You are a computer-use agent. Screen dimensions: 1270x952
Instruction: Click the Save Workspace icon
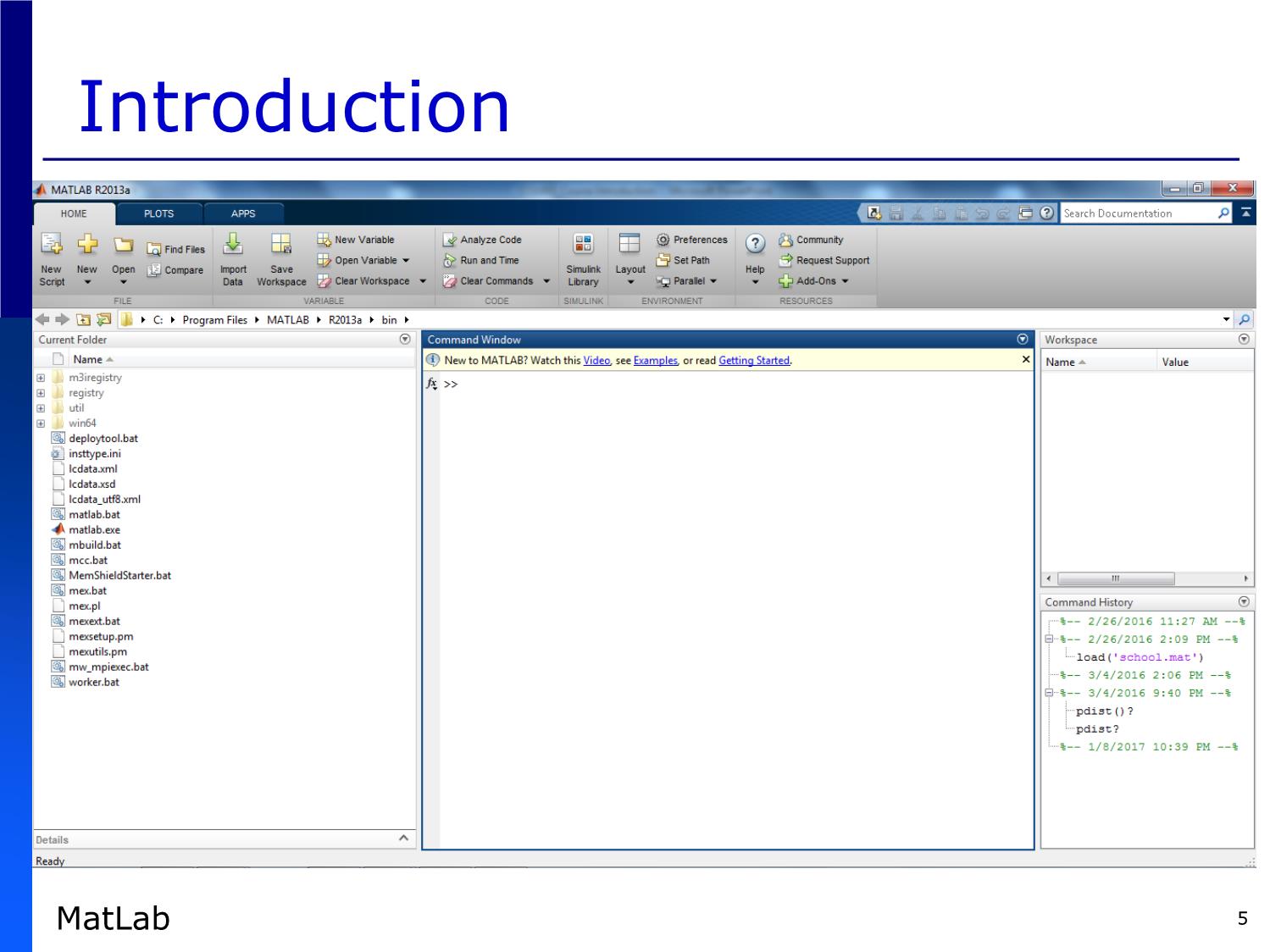click(281, 244)
